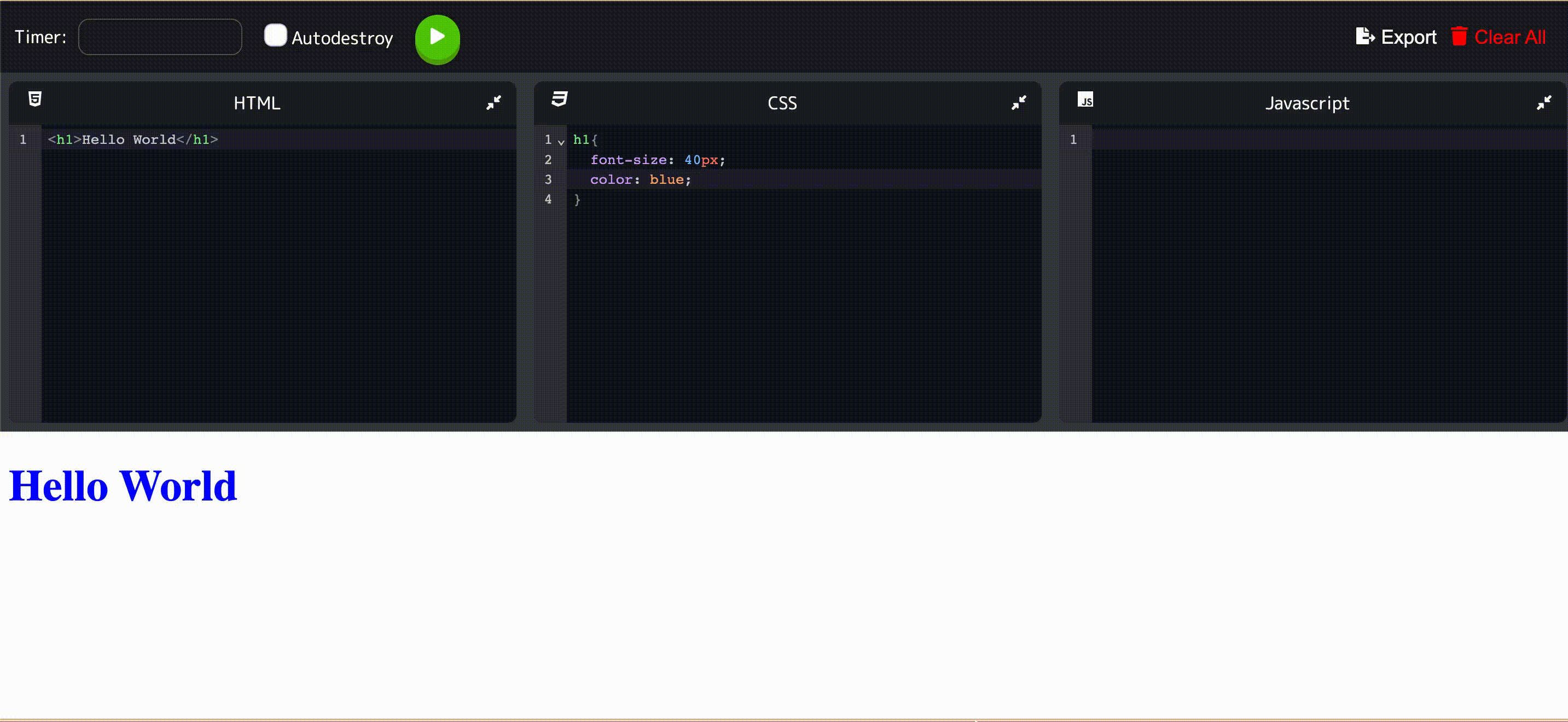
Task: Click the HTML5 logo icon
Action: (36, 98)
